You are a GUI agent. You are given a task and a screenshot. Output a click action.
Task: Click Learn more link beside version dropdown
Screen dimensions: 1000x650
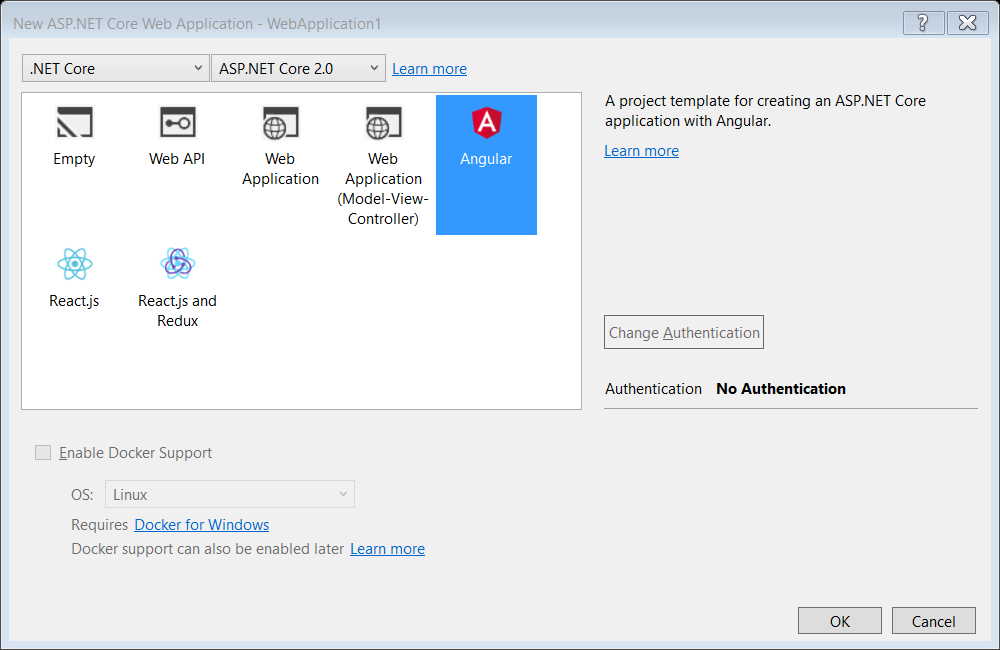429,69
